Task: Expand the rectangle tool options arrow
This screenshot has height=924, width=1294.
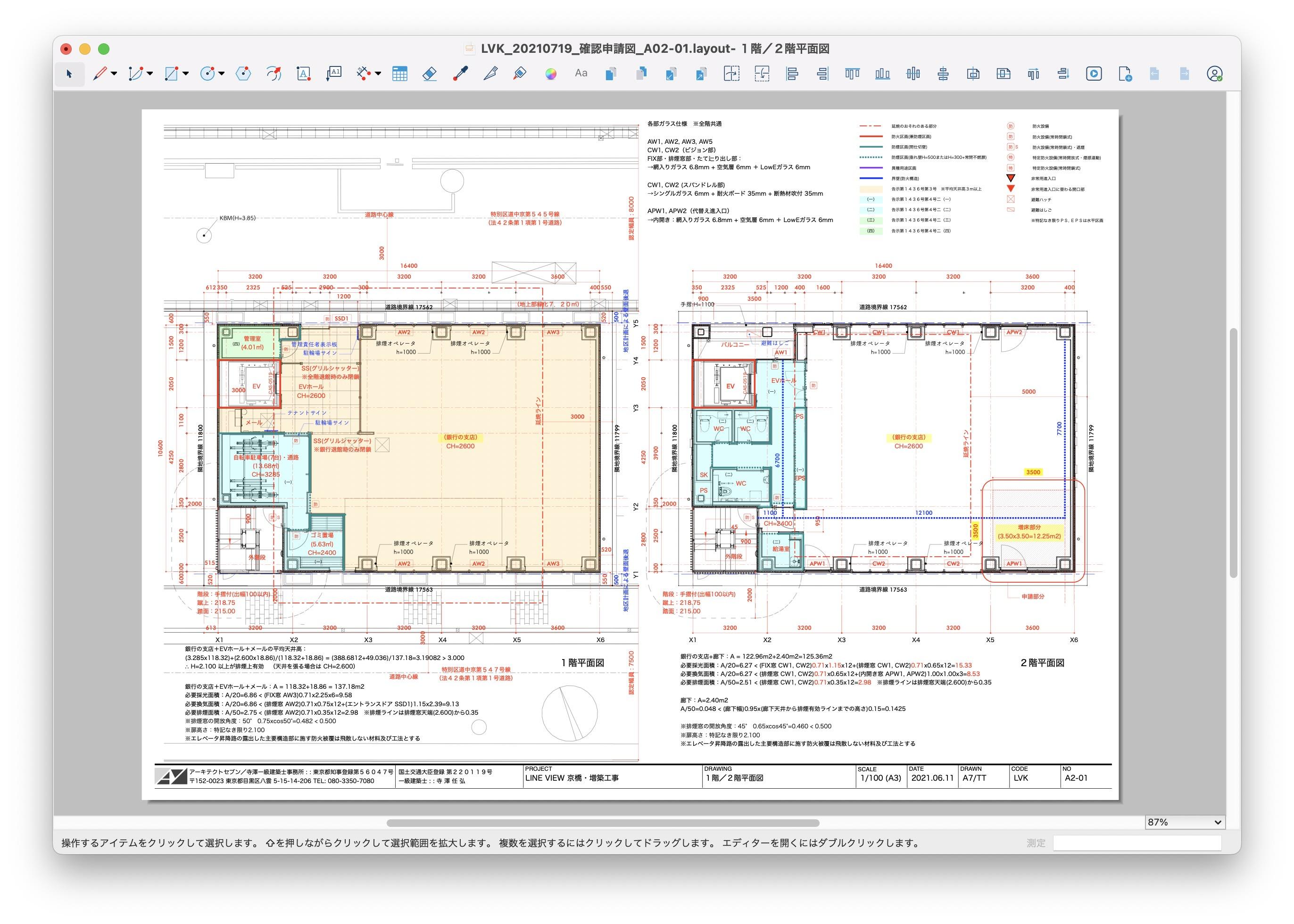Action: pos(186,74)
